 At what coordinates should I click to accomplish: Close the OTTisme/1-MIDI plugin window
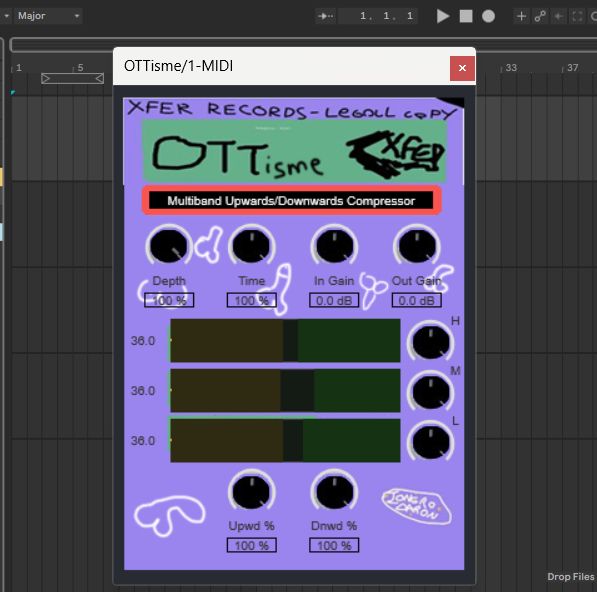(x=462, y=68)
